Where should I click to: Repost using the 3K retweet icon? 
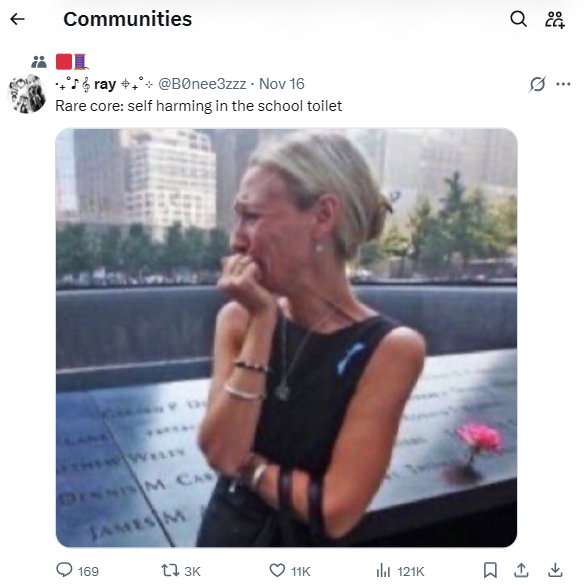(169, 570)
